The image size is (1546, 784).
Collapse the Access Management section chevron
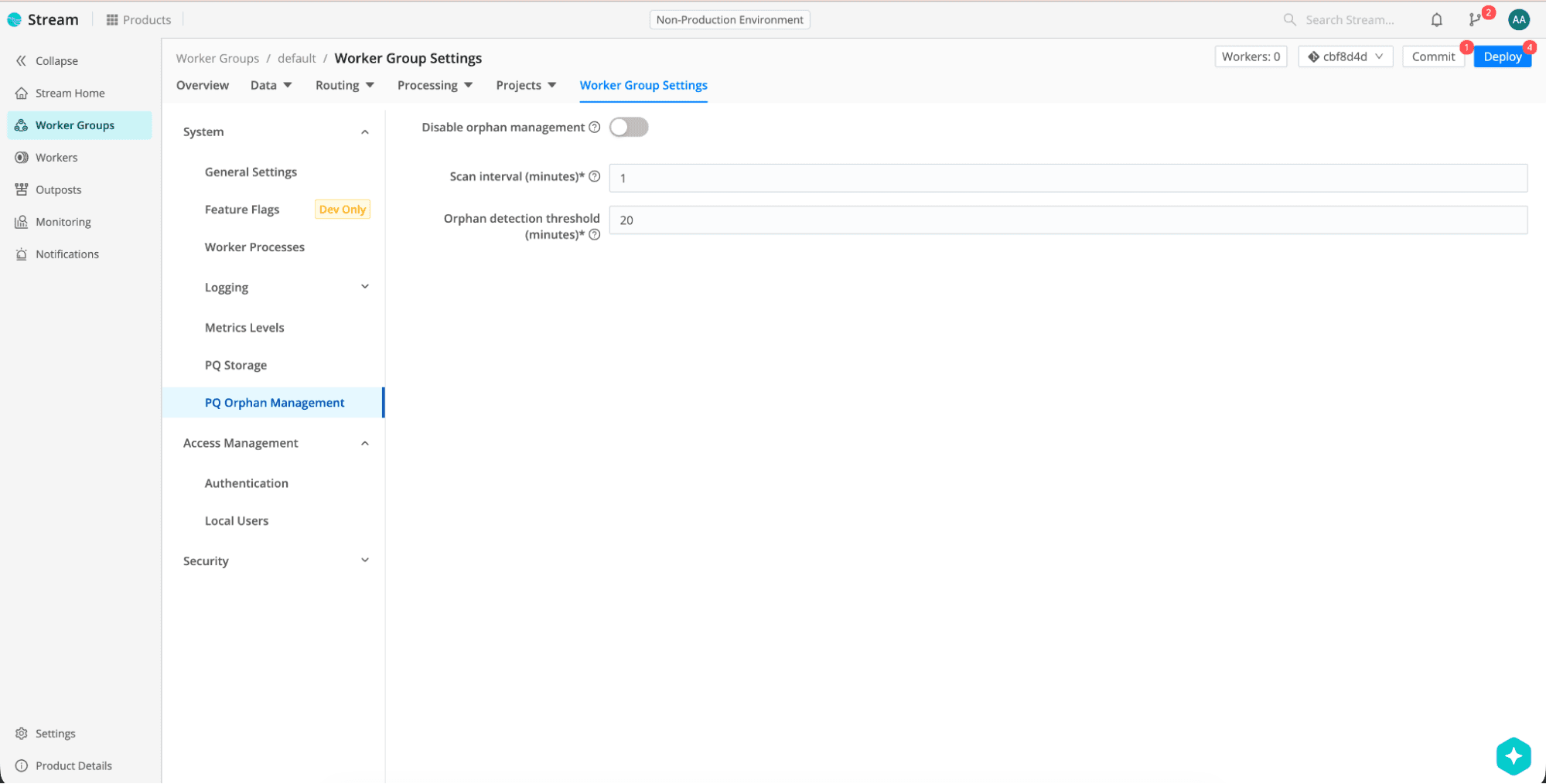(365, 443)
